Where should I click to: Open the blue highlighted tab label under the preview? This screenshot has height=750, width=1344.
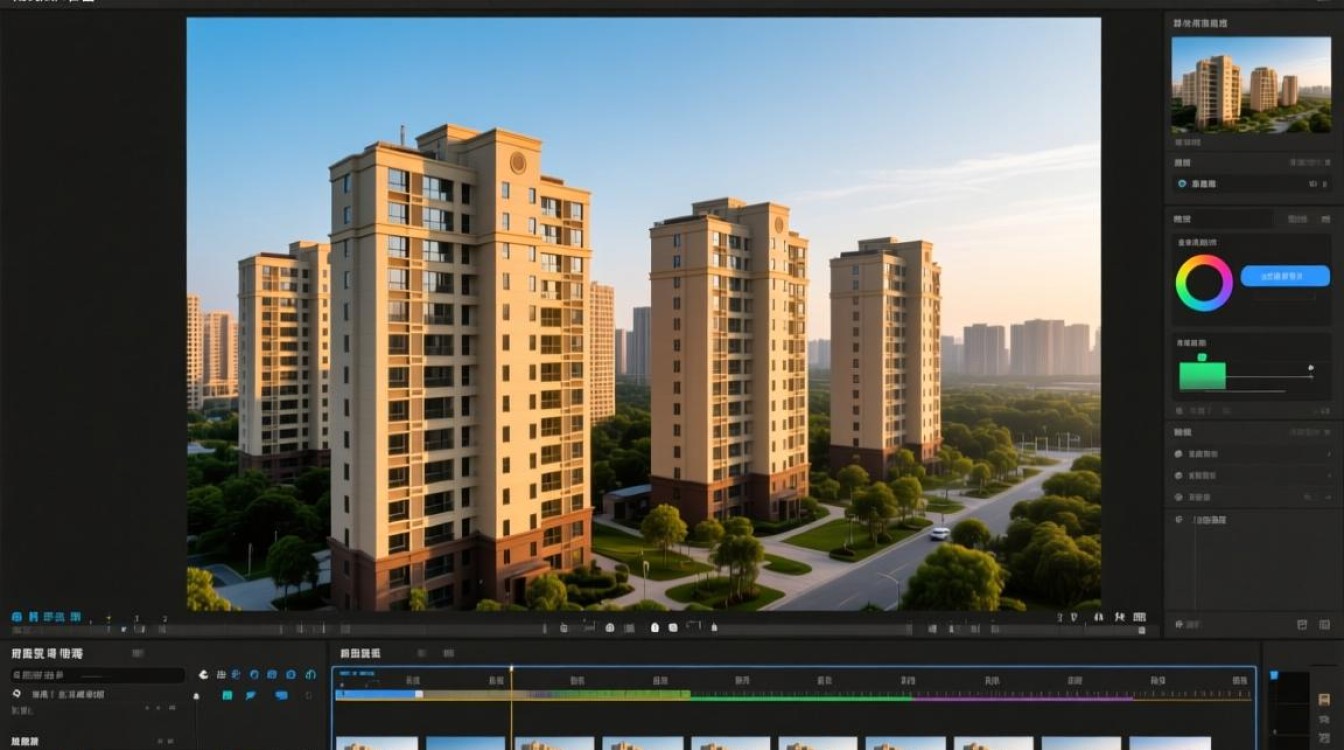click(x=46, y=618)
